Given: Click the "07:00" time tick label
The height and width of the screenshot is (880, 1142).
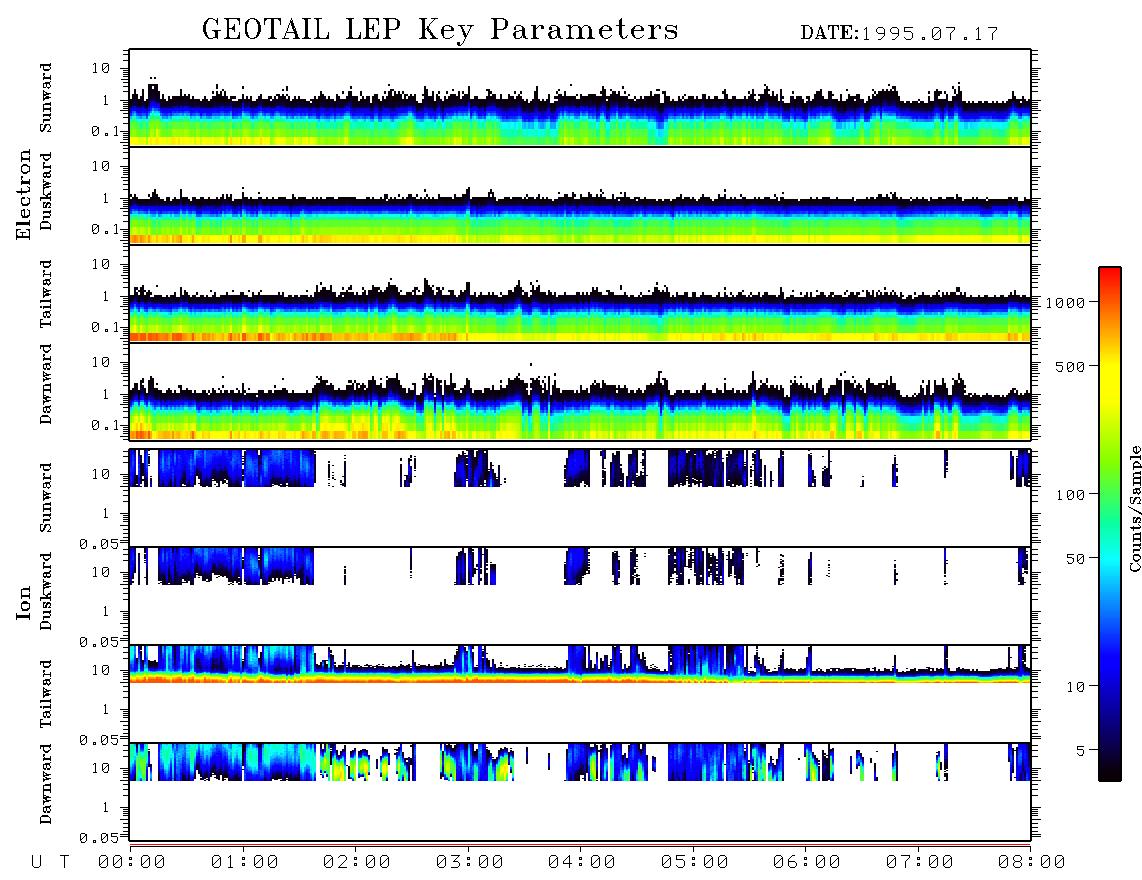Looking at the screenshot, I should (919, 863).
